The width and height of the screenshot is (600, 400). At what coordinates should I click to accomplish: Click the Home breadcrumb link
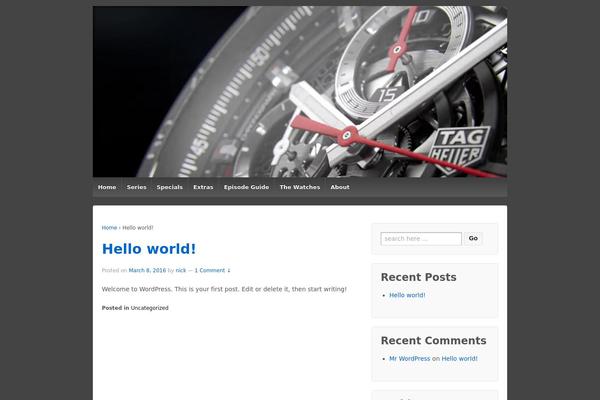click(109, 228)
